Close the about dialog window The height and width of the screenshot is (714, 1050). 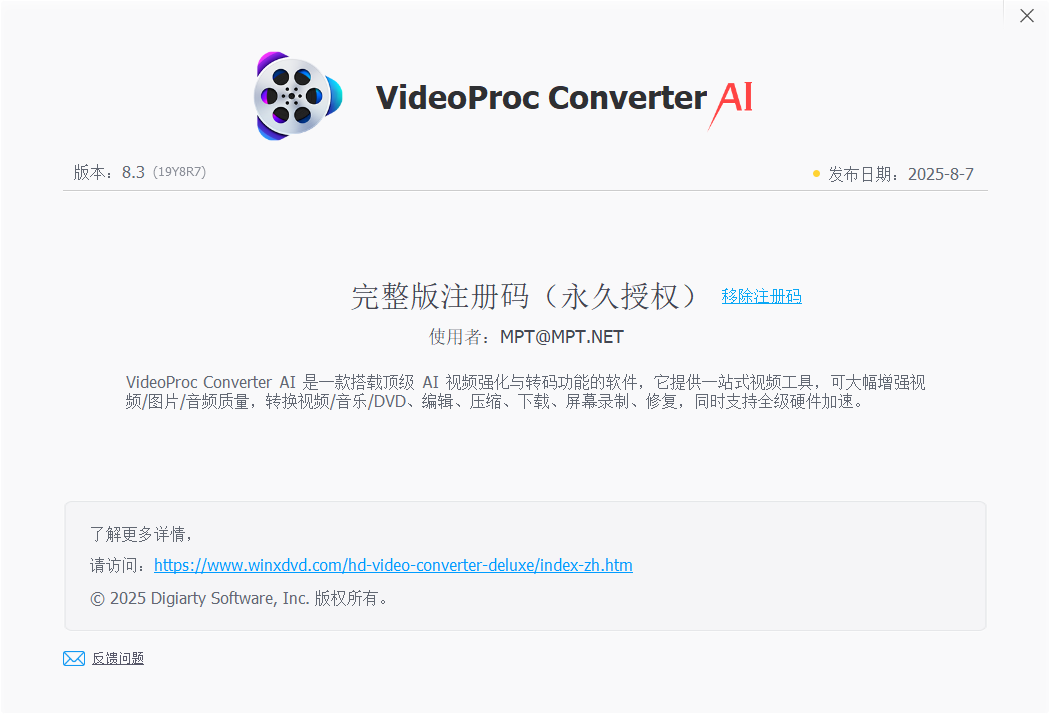1027,15
